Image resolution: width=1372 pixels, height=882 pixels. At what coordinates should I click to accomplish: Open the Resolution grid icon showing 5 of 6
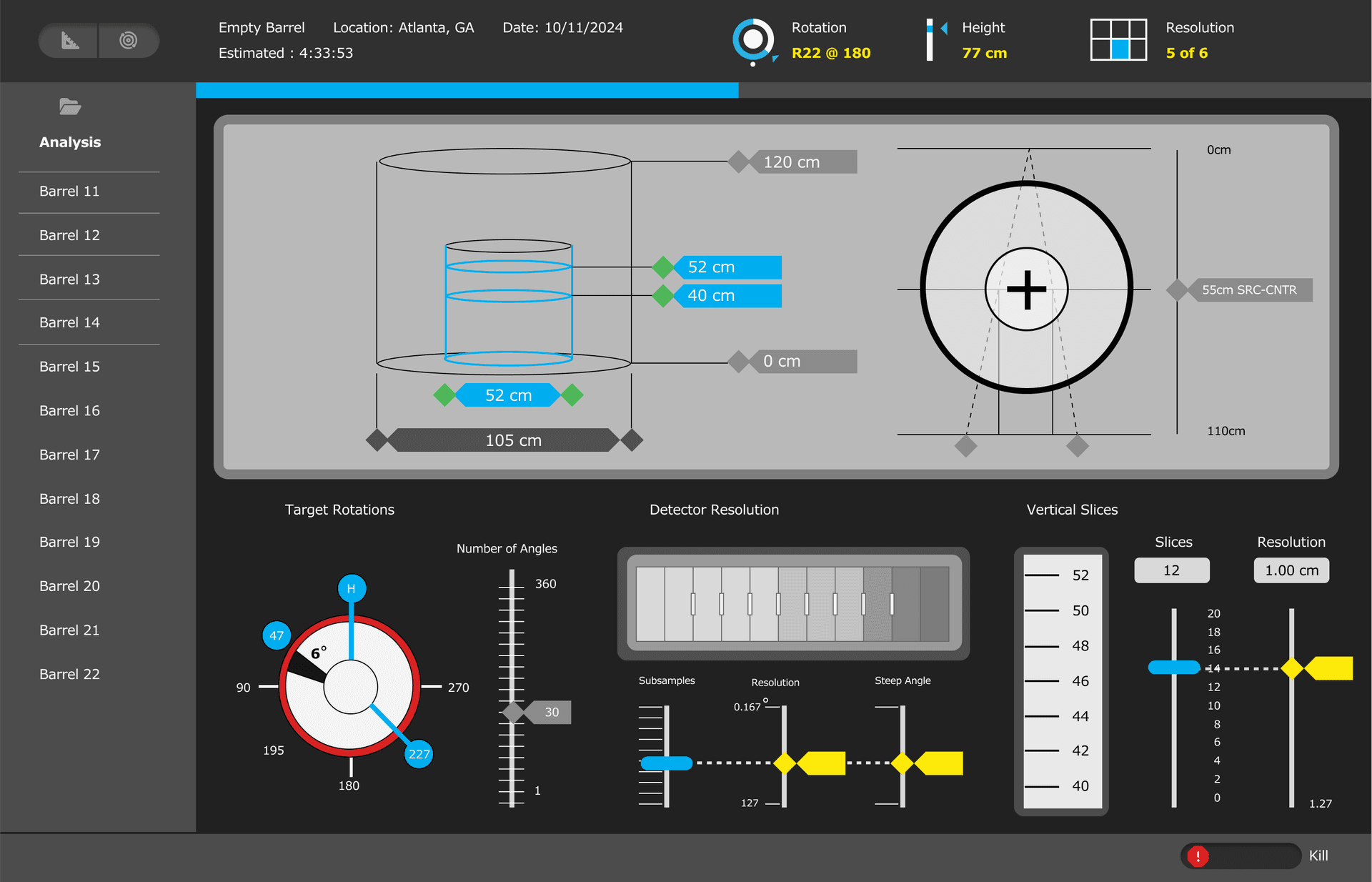[1118, 40]
